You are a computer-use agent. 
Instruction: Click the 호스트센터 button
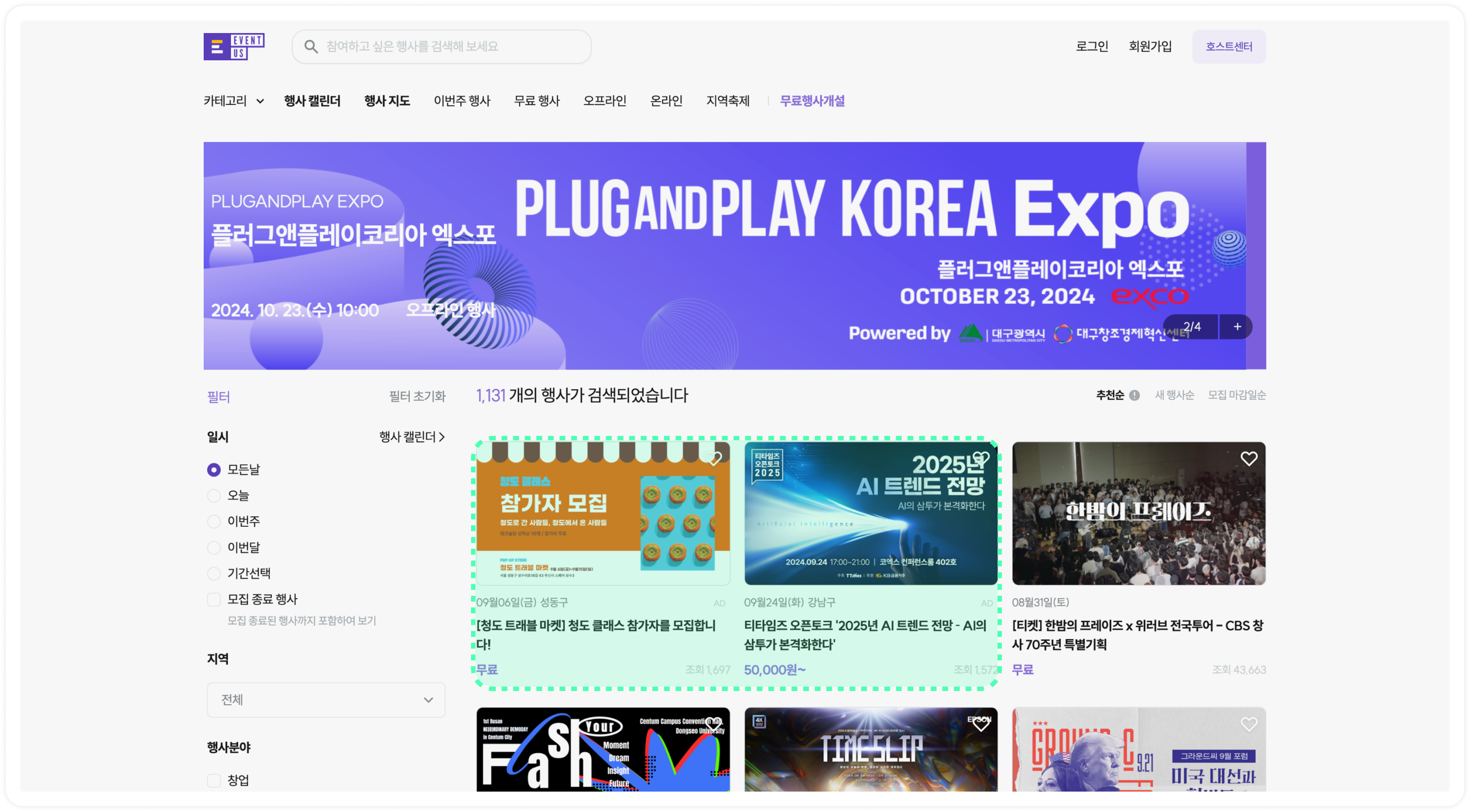click(x=1228, y=46)
